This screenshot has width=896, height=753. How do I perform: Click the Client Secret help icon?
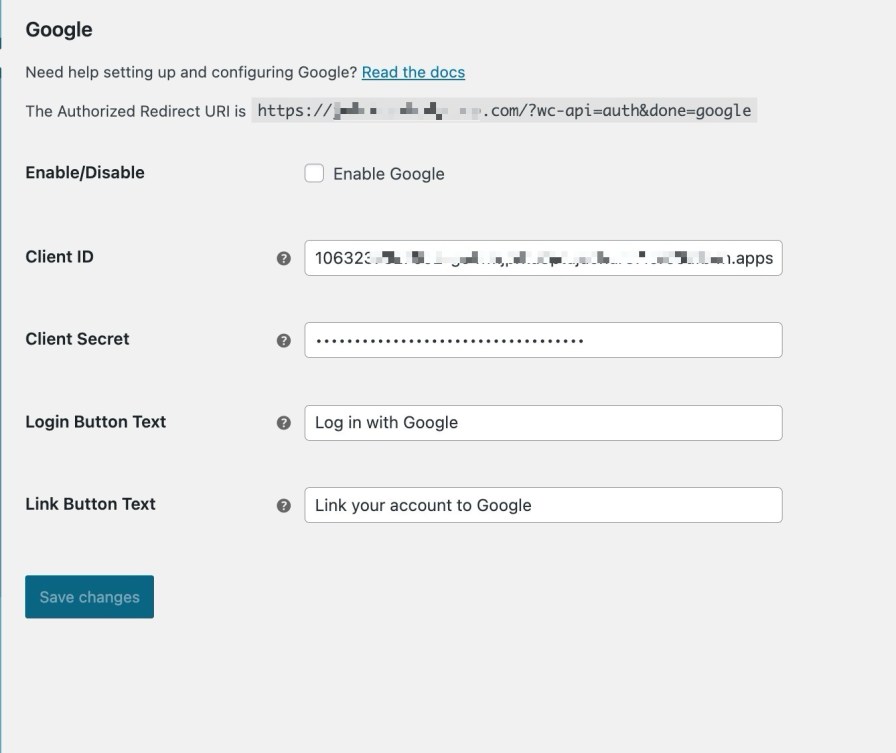pos(284,340)
